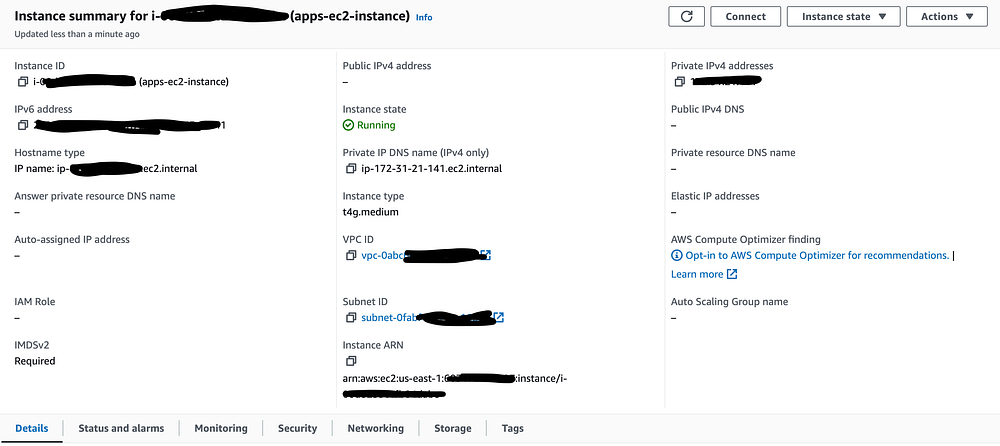Switch to the Status and alarms tab
The width and height of the screenshot is (1000, 446).
point(121,428)
